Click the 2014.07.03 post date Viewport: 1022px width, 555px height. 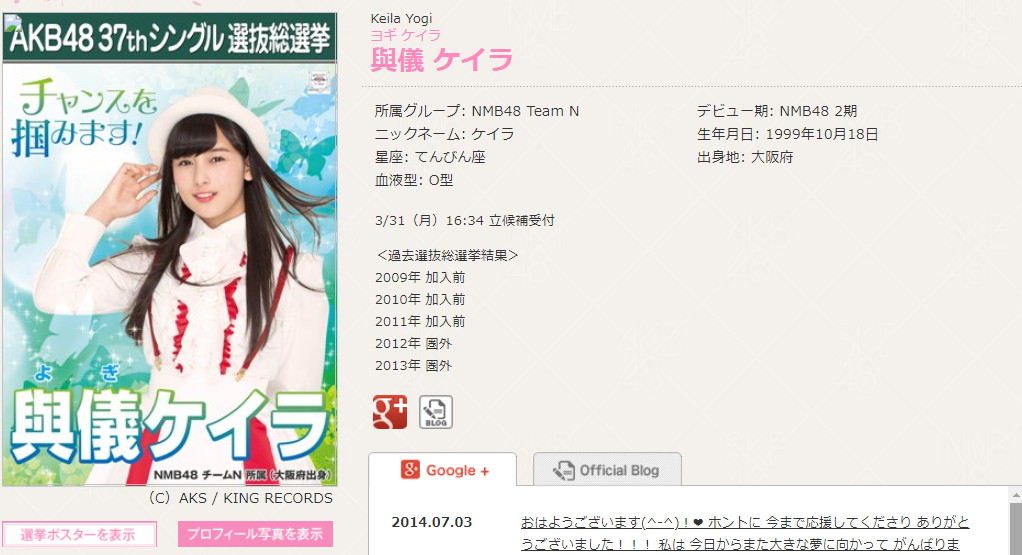point(431,522)
